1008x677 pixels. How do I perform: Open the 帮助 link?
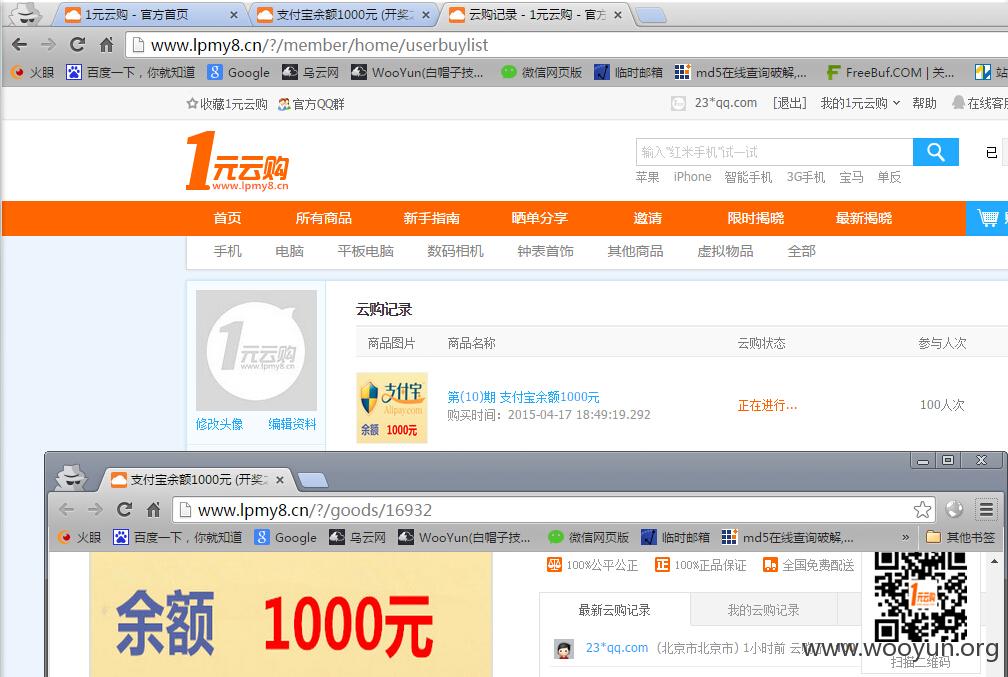[924, 103]
